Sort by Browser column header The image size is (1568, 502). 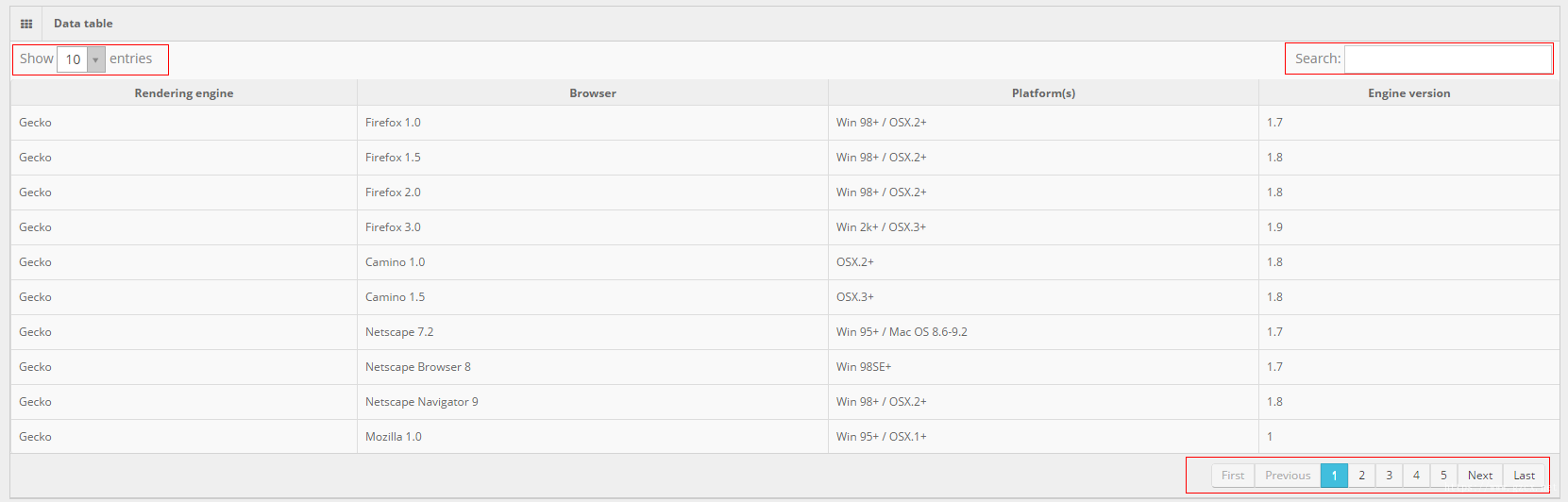click(x=593, y=92)
